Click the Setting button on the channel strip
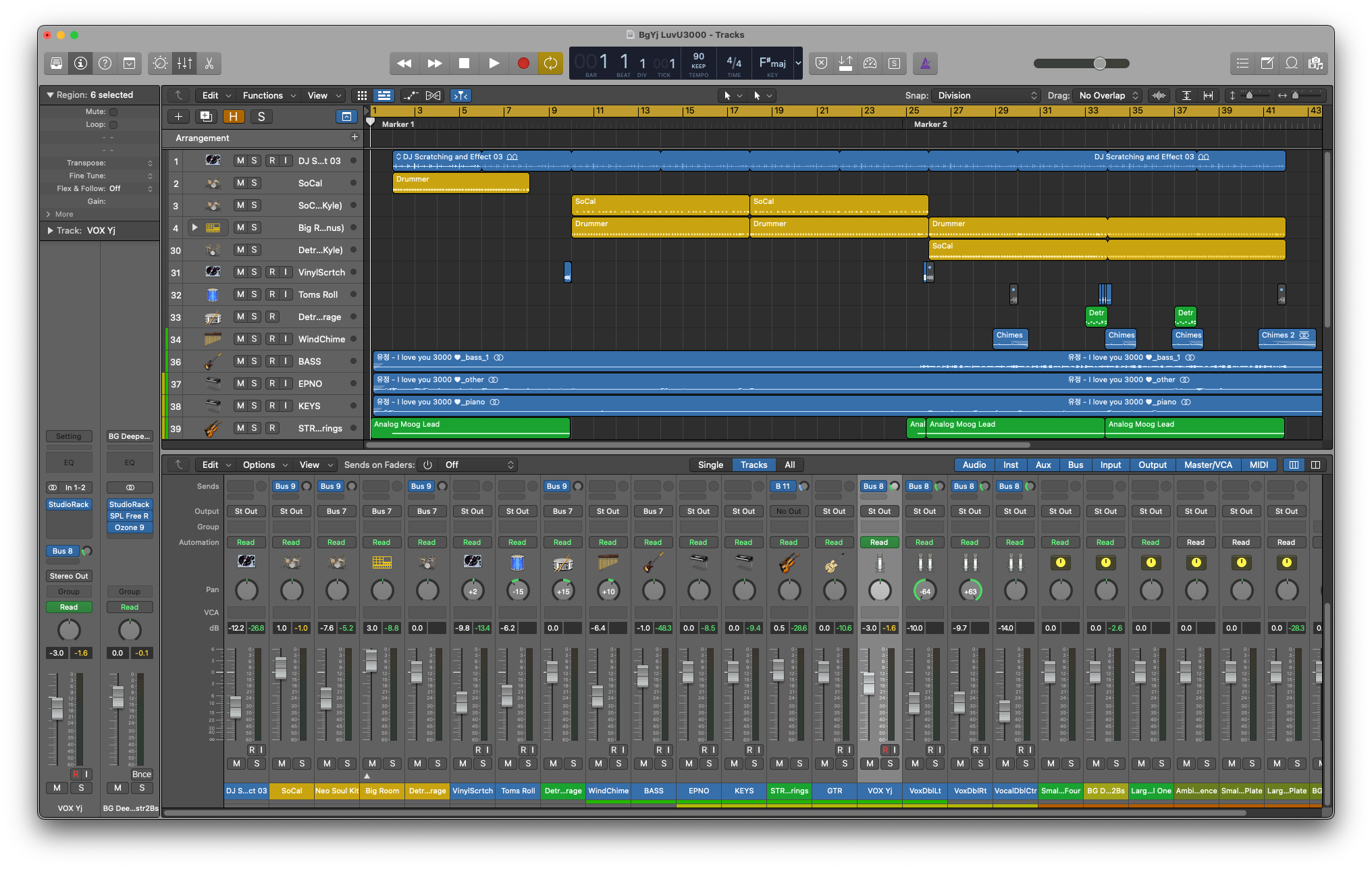 [68, 436]
